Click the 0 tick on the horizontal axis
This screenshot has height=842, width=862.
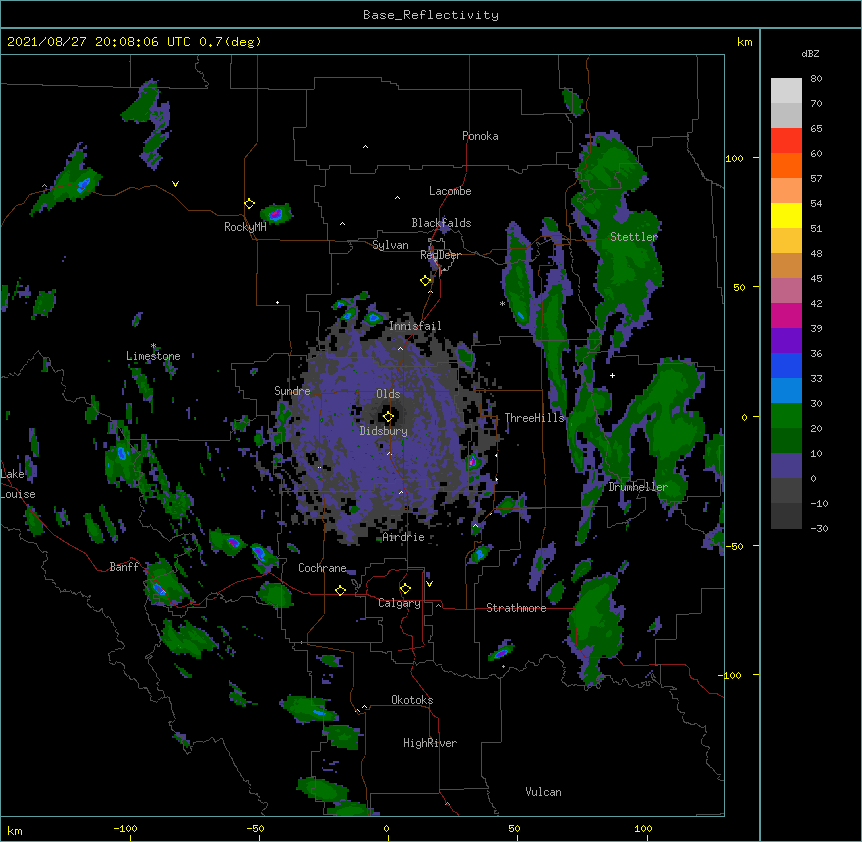[386, 829]
